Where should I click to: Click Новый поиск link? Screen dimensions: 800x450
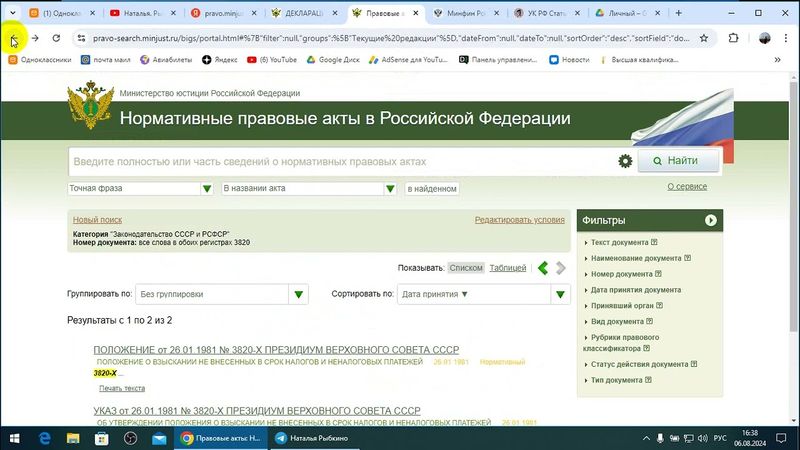click(x=97, y=220)
